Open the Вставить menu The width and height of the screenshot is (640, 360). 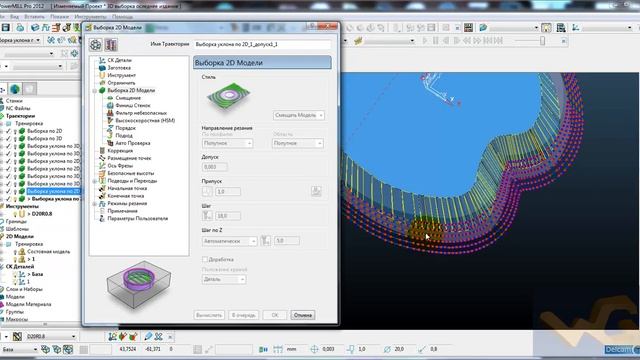click(34, 17)
